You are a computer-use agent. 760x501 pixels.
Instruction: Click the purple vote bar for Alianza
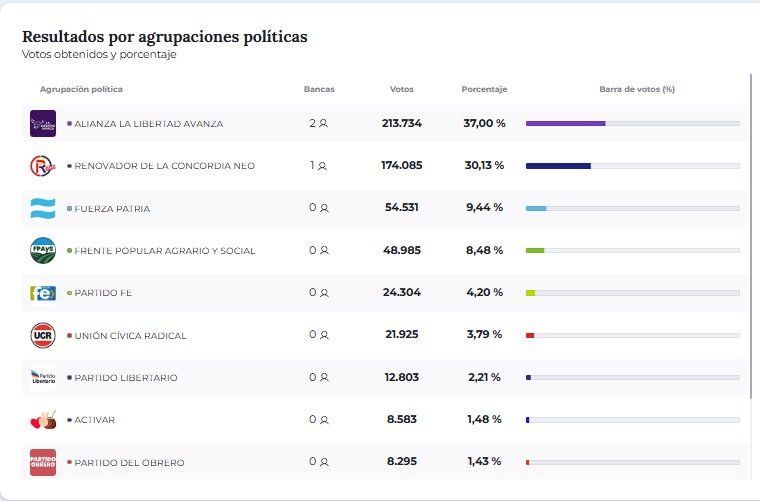565,123
